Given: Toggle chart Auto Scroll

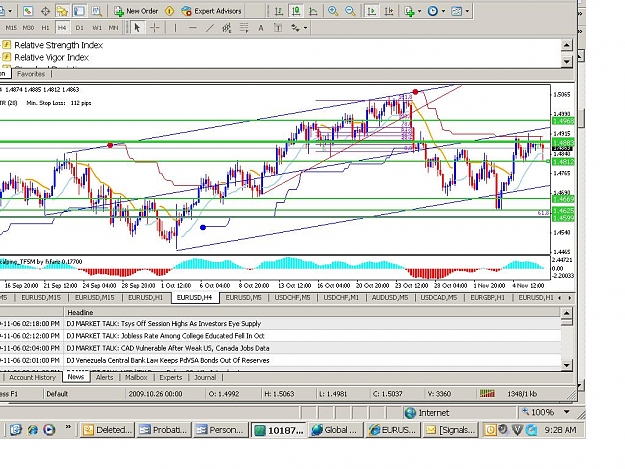Looking at the screenshot, I should point(371,11).
